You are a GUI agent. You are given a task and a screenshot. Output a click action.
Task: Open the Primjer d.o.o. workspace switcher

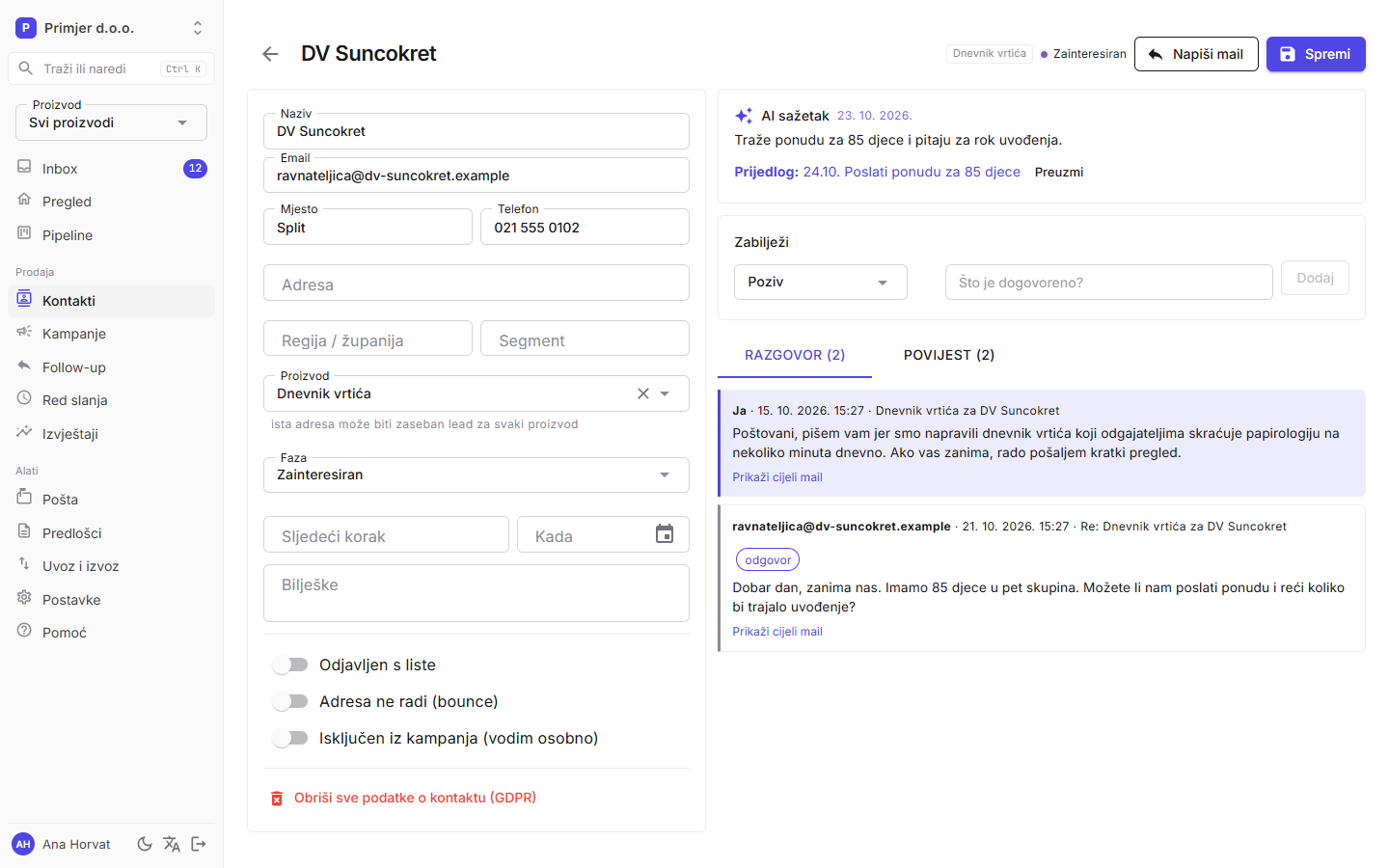tap(112, 28)
